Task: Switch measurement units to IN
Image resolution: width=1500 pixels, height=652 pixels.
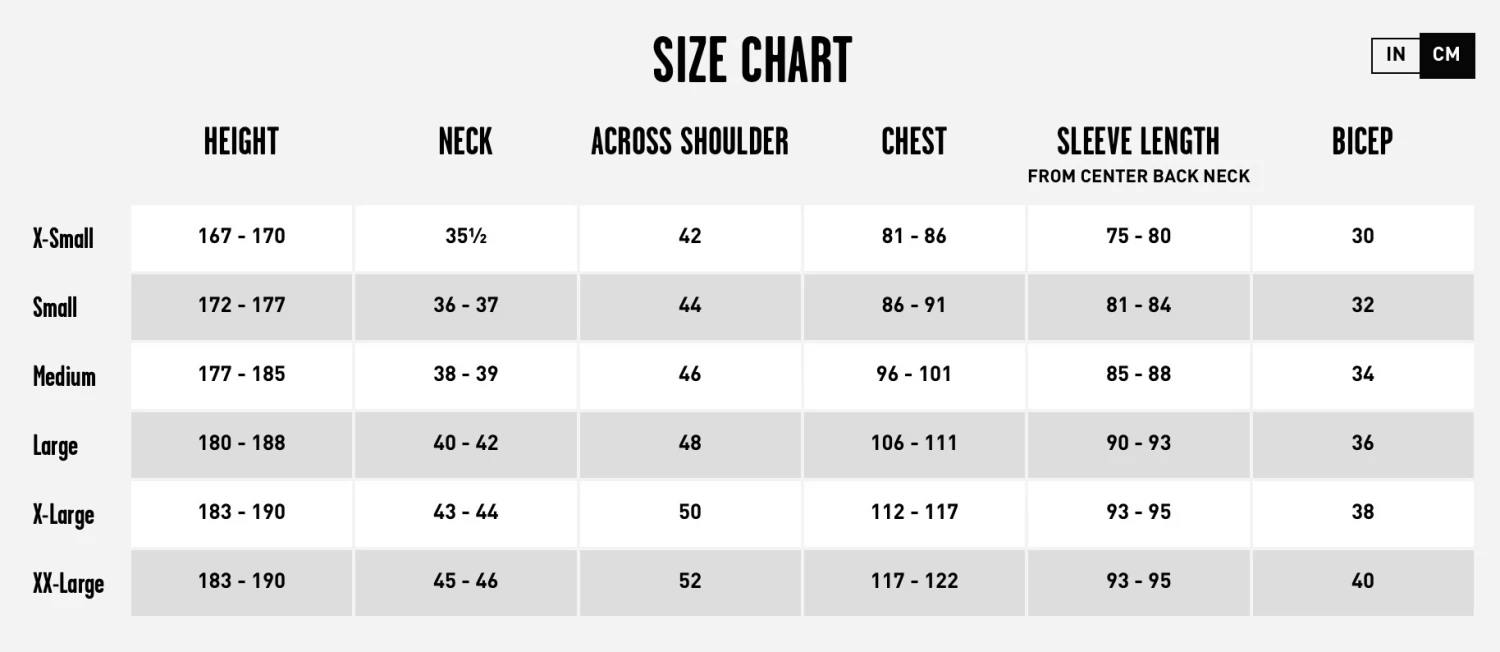Action: tap(1396, 55)
